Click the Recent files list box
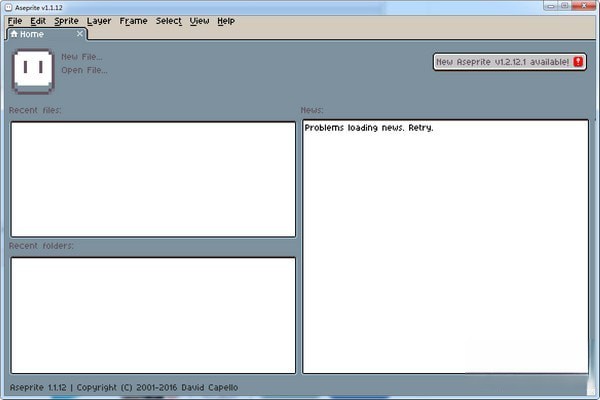Screen dimensions: 600x400 coord(153,179)
